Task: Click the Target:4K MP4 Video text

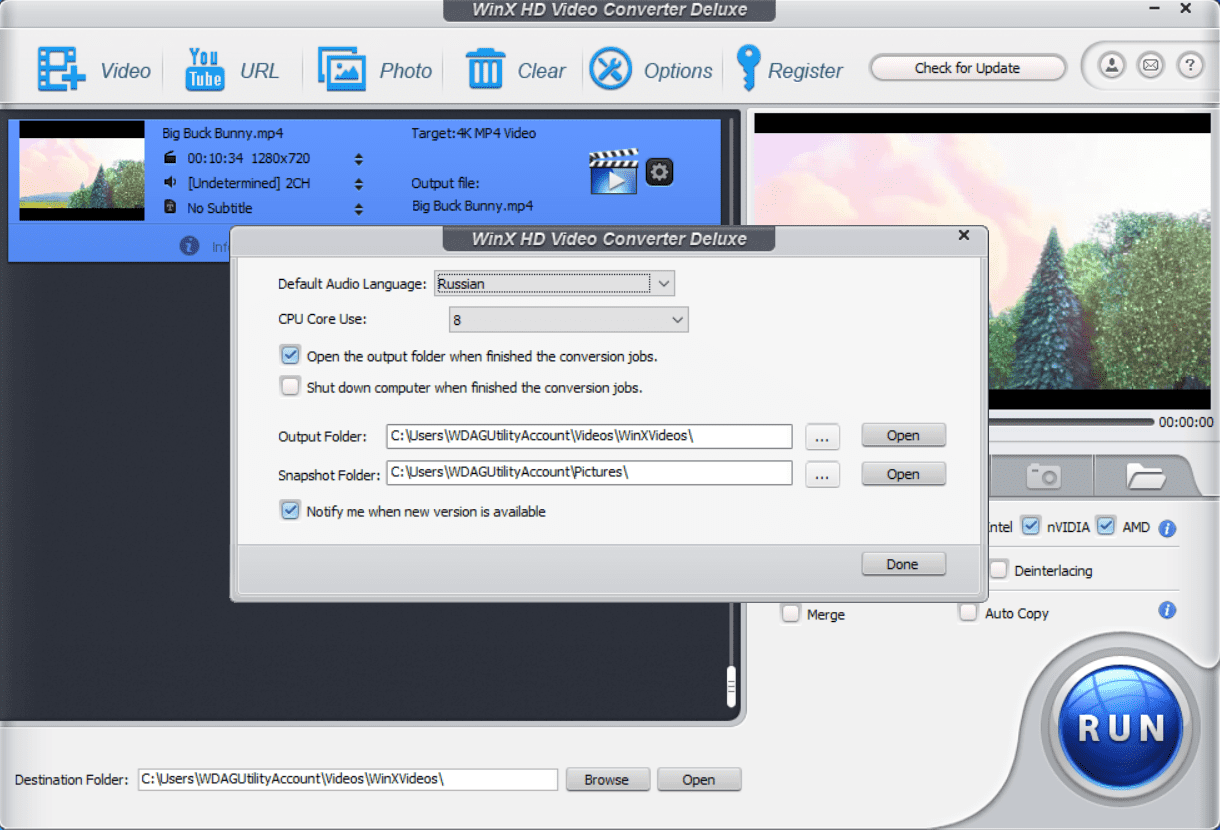Action: coord(474,133)
